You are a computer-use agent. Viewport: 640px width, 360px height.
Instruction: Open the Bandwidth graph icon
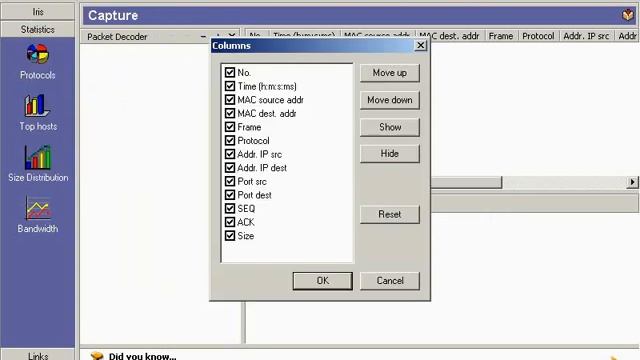(x=38, y=209)
